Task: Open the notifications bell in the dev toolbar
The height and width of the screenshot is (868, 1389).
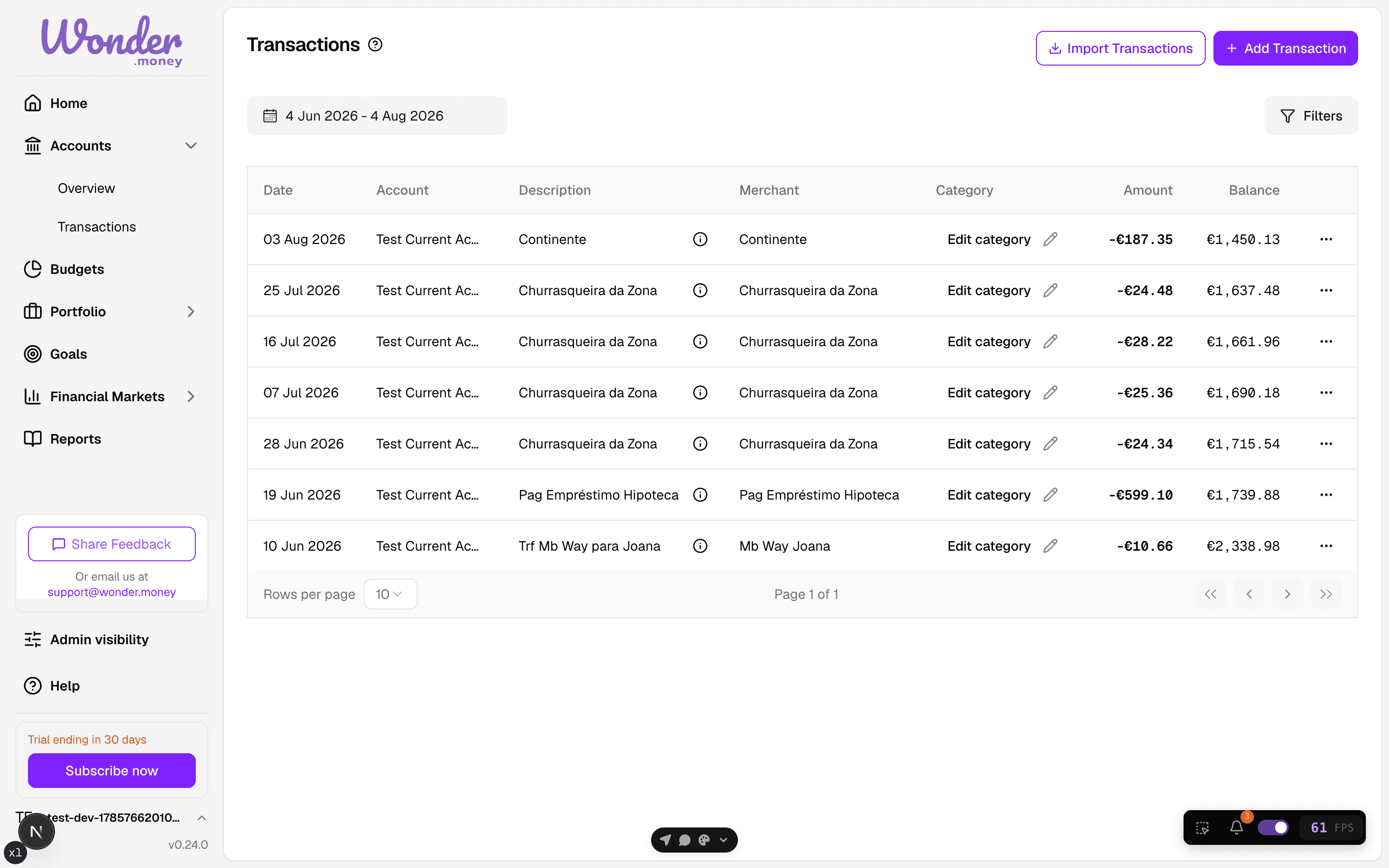Action: point(1236,827)
